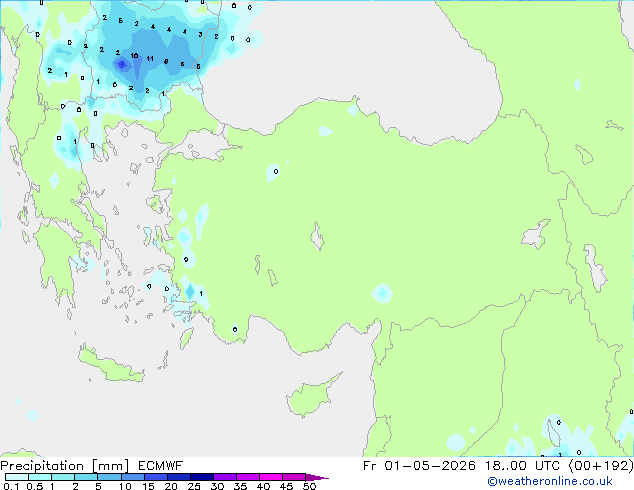
Task: Click legend scale label '25'
Action: 194,486
